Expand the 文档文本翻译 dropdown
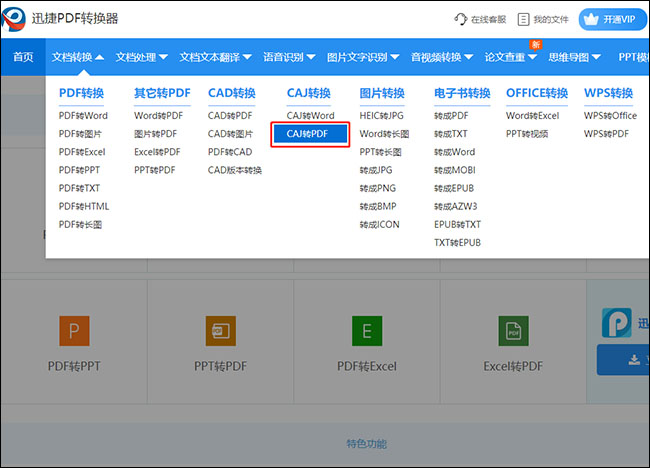650x468 pixels. (215, 57)
